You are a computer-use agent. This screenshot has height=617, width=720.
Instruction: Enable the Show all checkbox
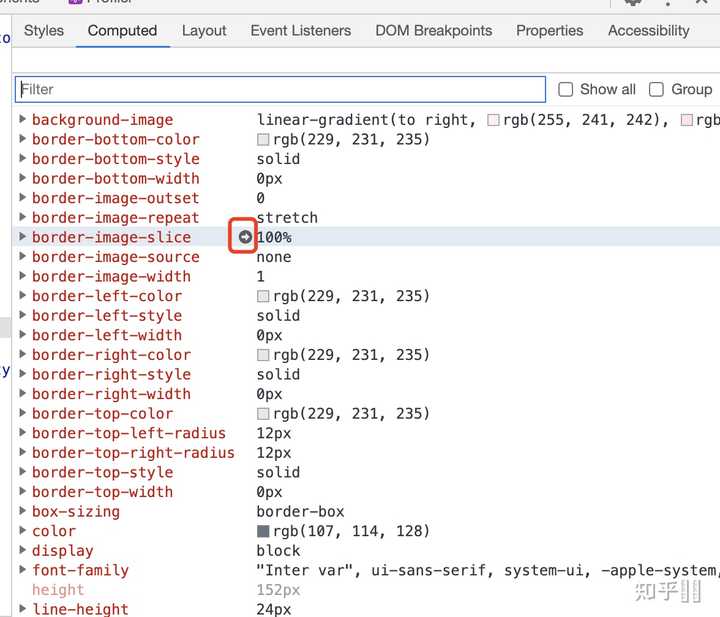[565, 89]
